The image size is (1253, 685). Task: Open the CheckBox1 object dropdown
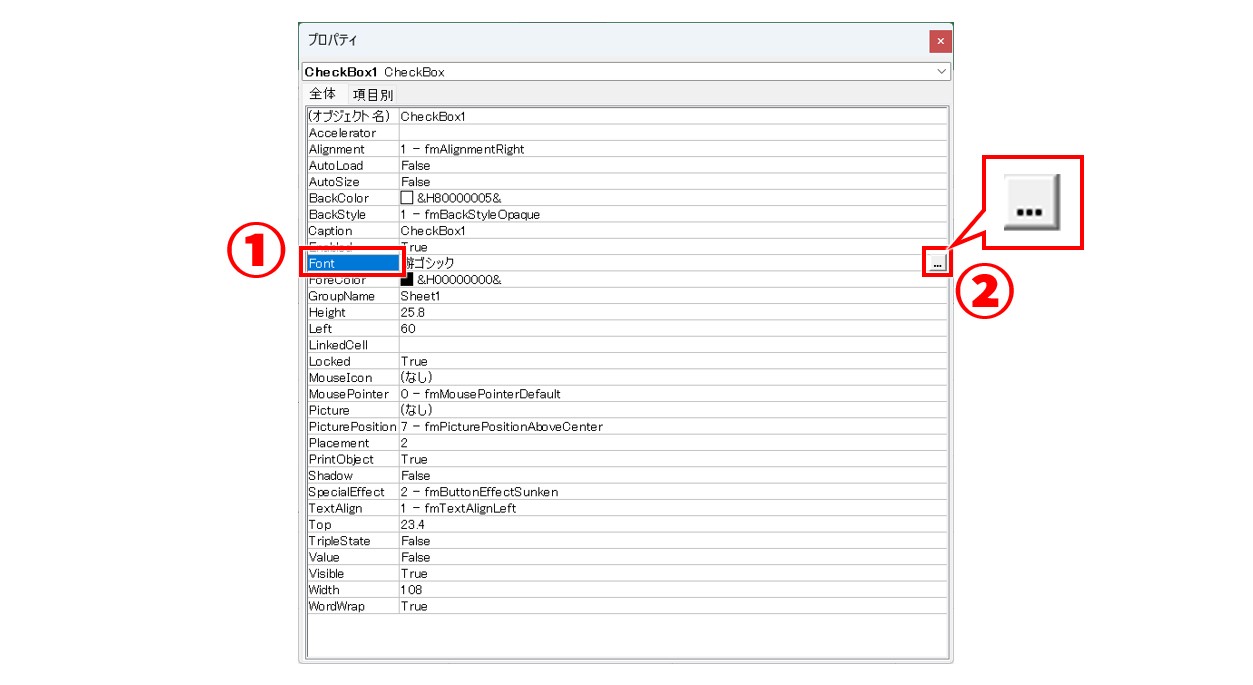click(941, 72)
